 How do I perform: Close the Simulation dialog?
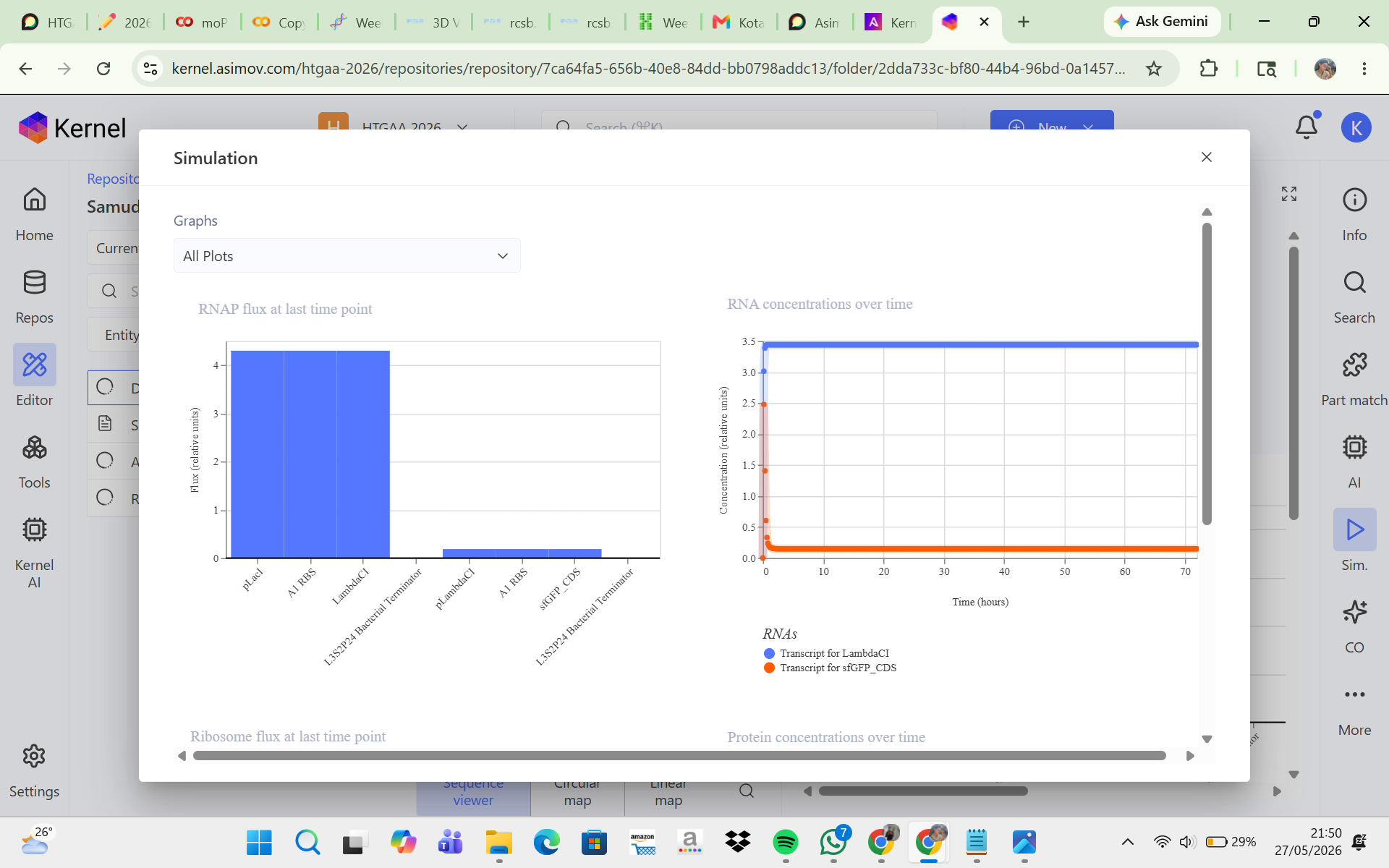click(x=1206, y=157)
